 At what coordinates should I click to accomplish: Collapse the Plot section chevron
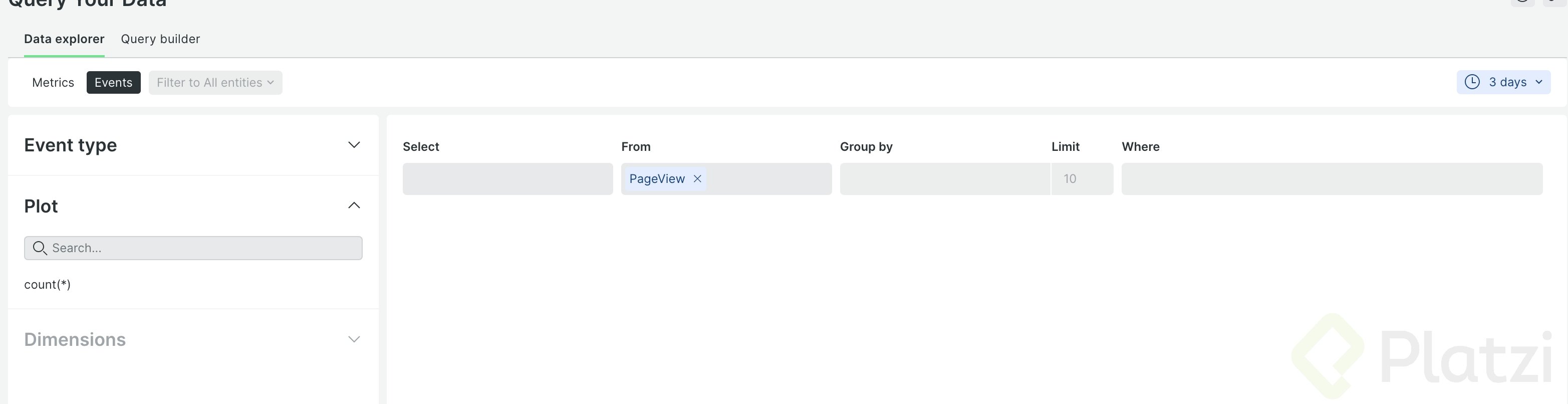354,206
